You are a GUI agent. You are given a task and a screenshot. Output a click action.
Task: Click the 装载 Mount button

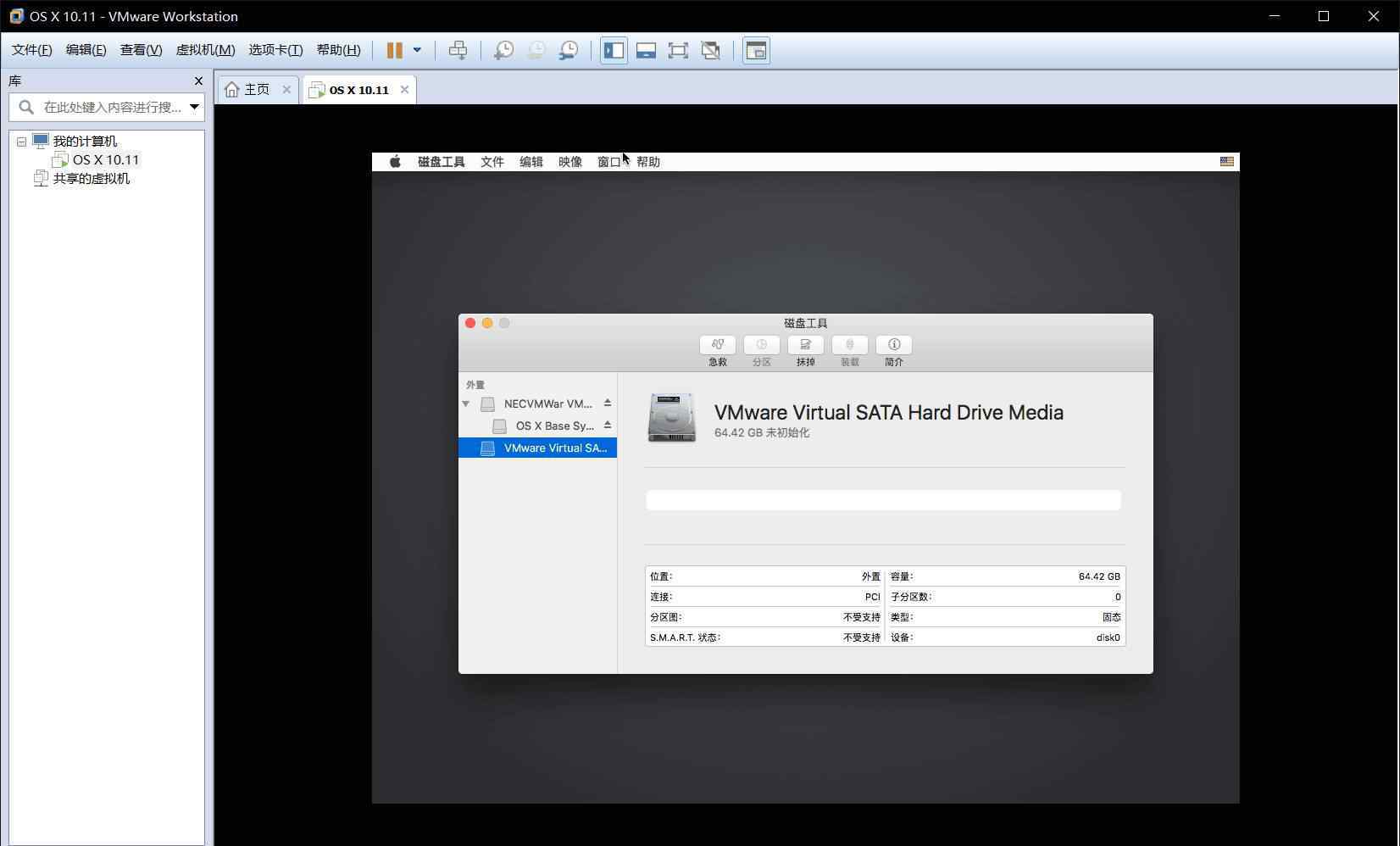pyautogui.click(x=850, y=345)
